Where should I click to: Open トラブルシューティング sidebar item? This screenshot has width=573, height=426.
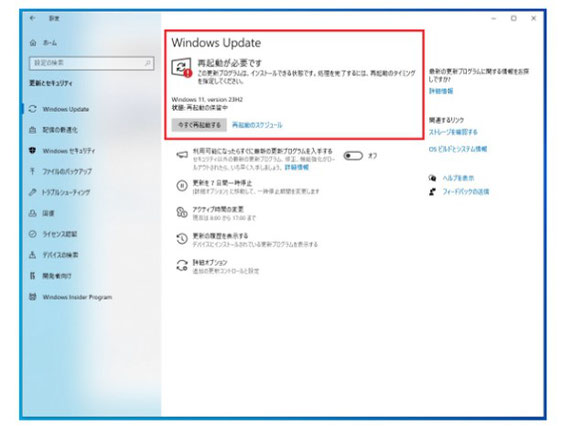(x=66, y=192)
